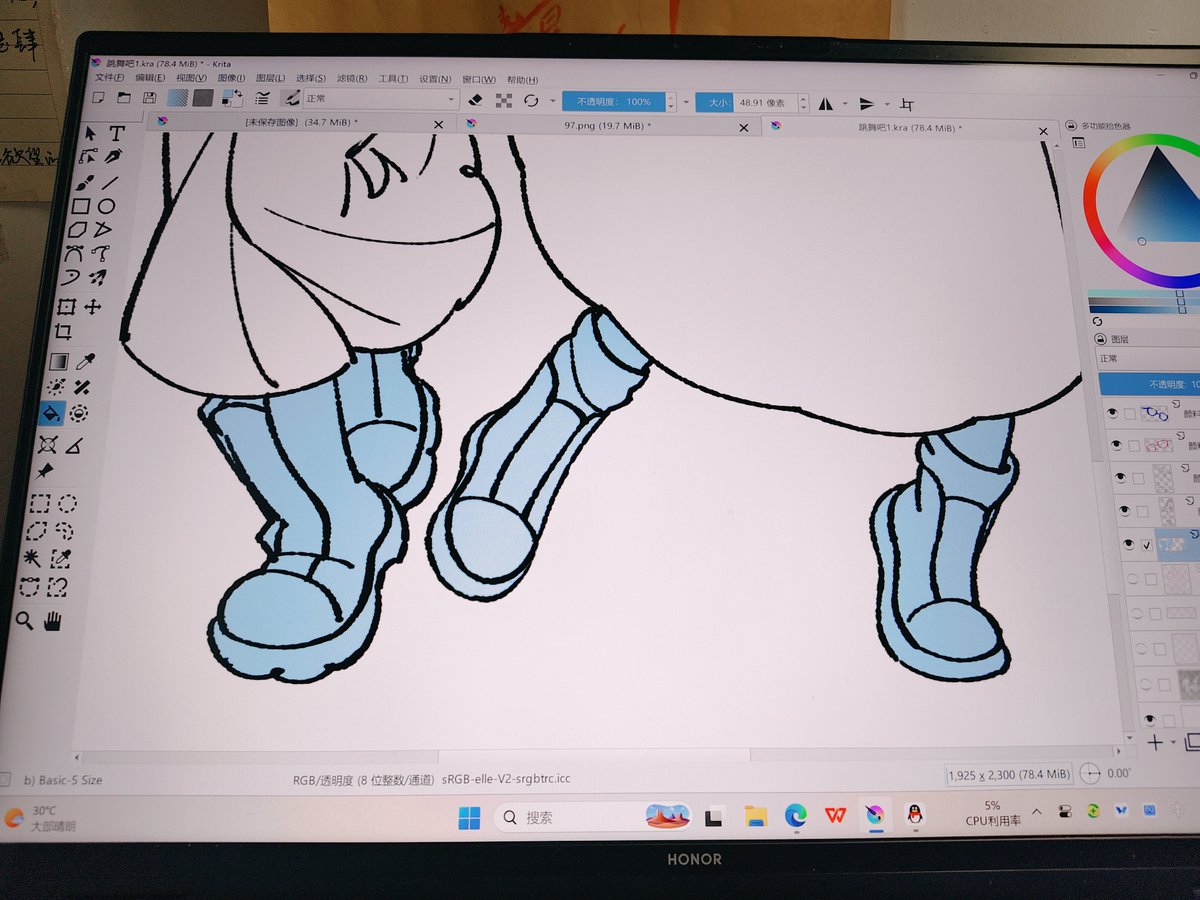
Task: Select the Ellipse shape tool
Action: (x=107, y=206)
